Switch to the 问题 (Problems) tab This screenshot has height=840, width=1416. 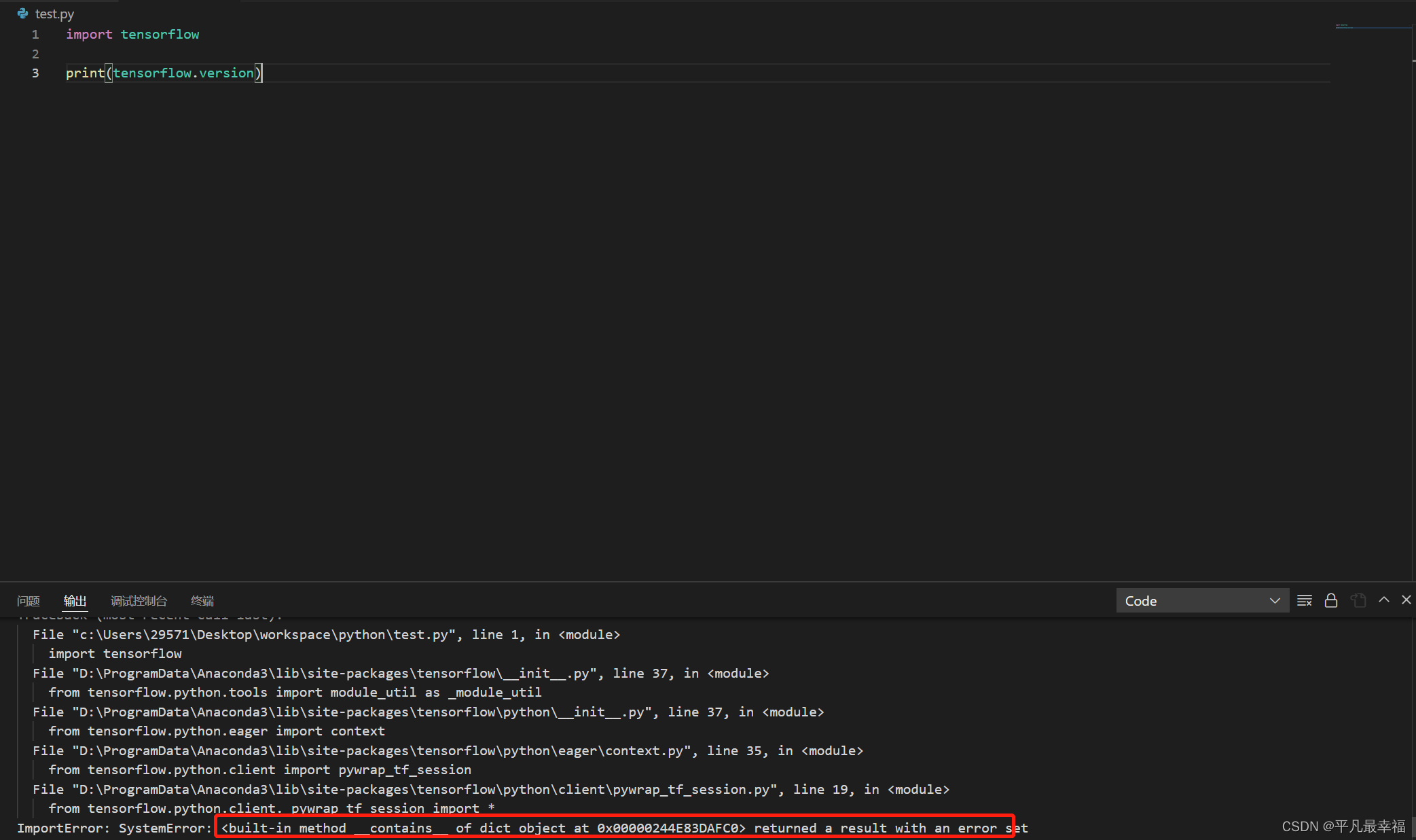click(x=29, y=601)
